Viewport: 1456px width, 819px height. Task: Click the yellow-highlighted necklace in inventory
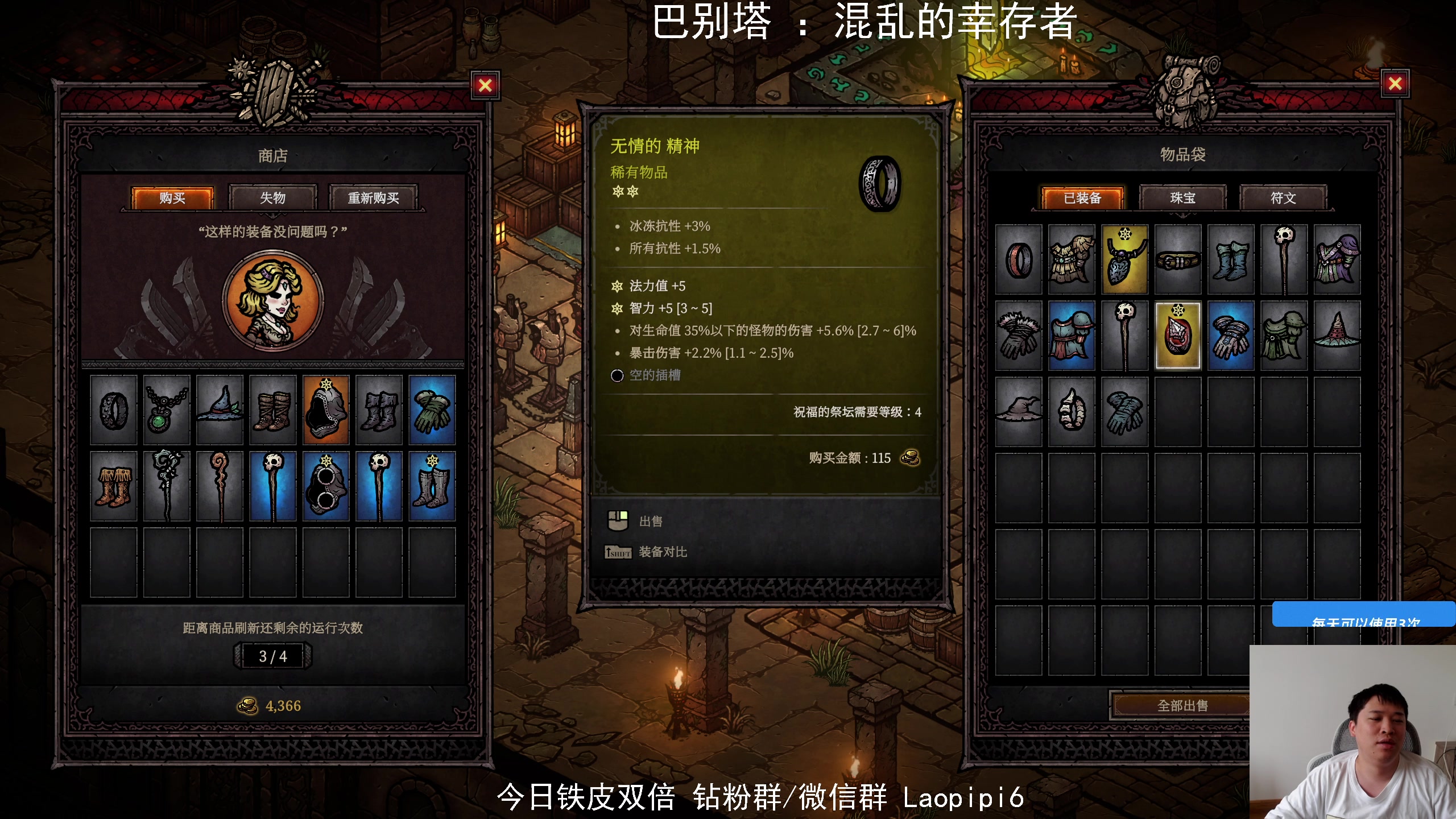(x=1125, y=259)
